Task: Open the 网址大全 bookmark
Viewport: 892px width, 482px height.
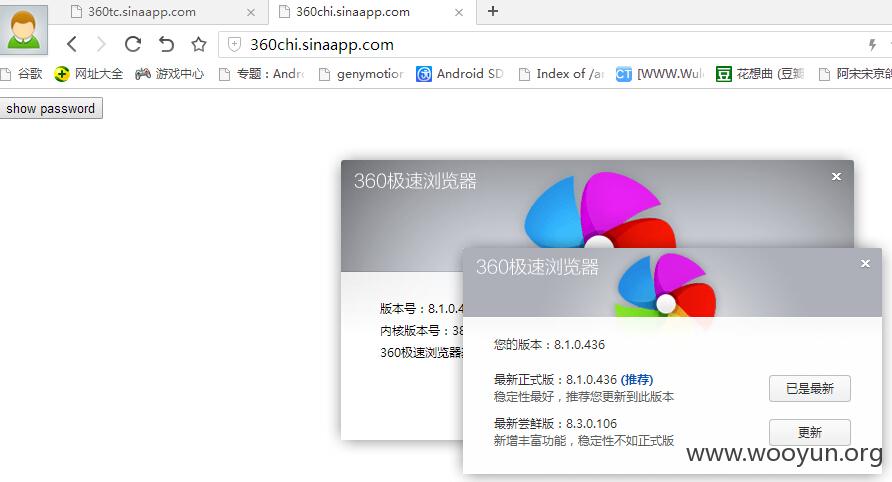Action: click(x=89, y=74)
